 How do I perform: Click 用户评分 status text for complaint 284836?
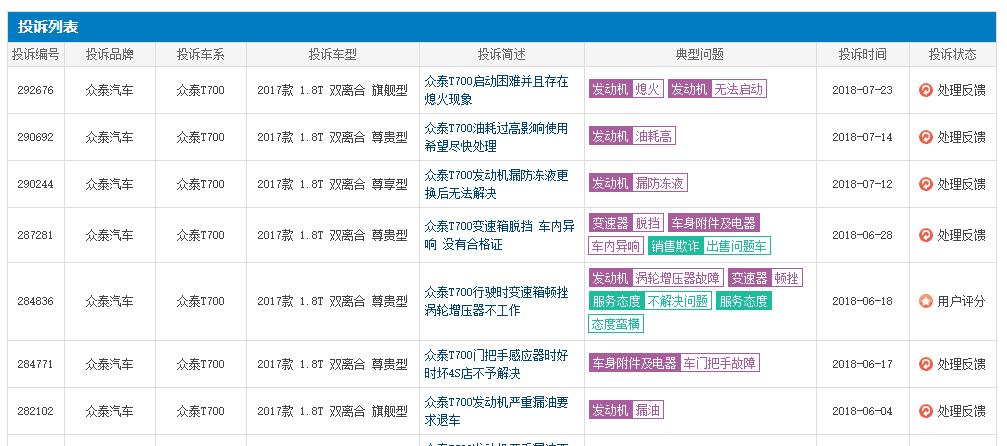(961, 301)
